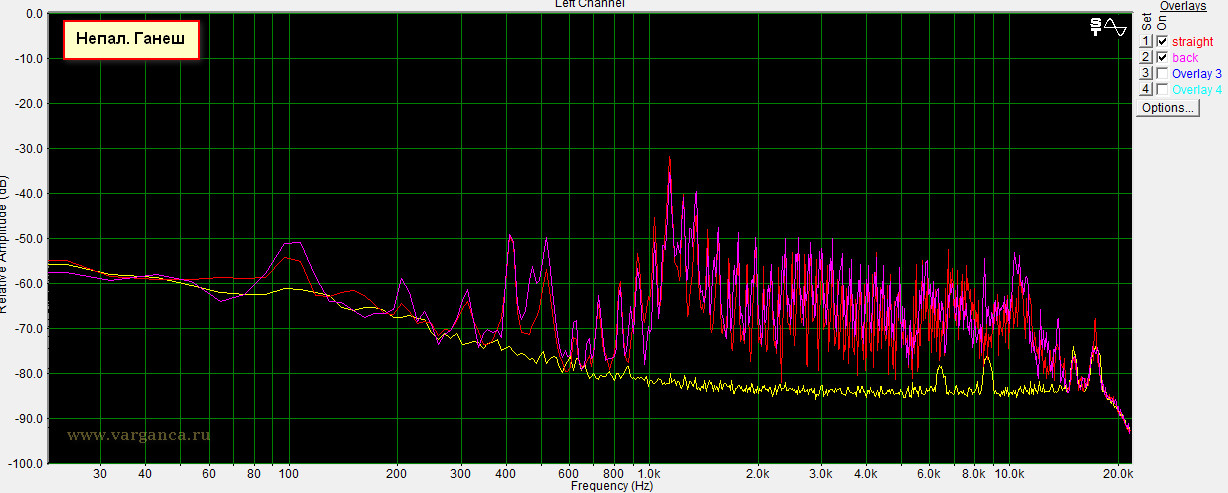Click the 'Left Channel' title text
1228x493 pixels.
(x=590, y=4)
